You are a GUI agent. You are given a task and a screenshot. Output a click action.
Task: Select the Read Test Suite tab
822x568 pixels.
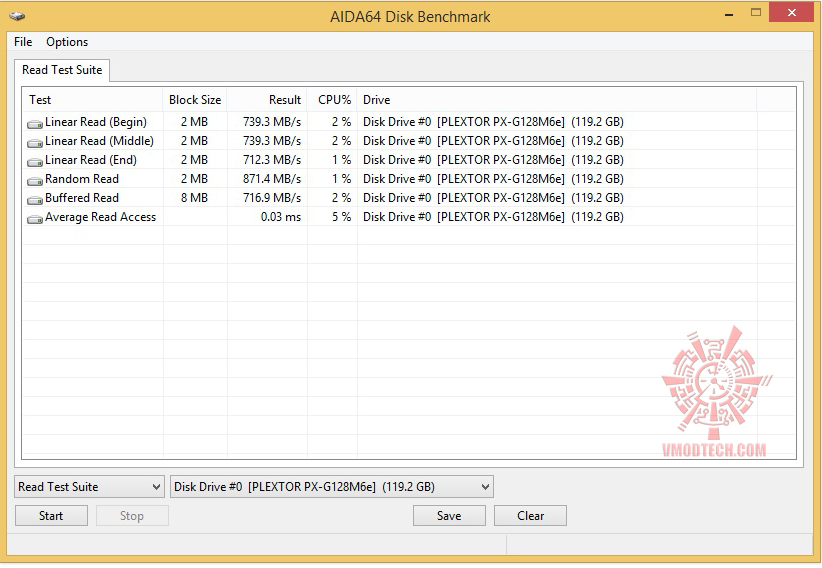click(62, 70)
